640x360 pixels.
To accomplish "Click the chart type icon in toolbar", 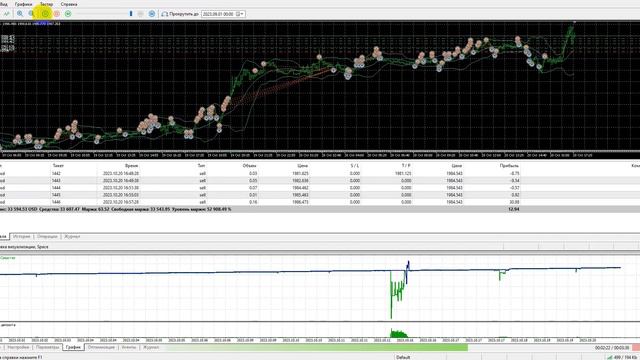I will 7,14.
